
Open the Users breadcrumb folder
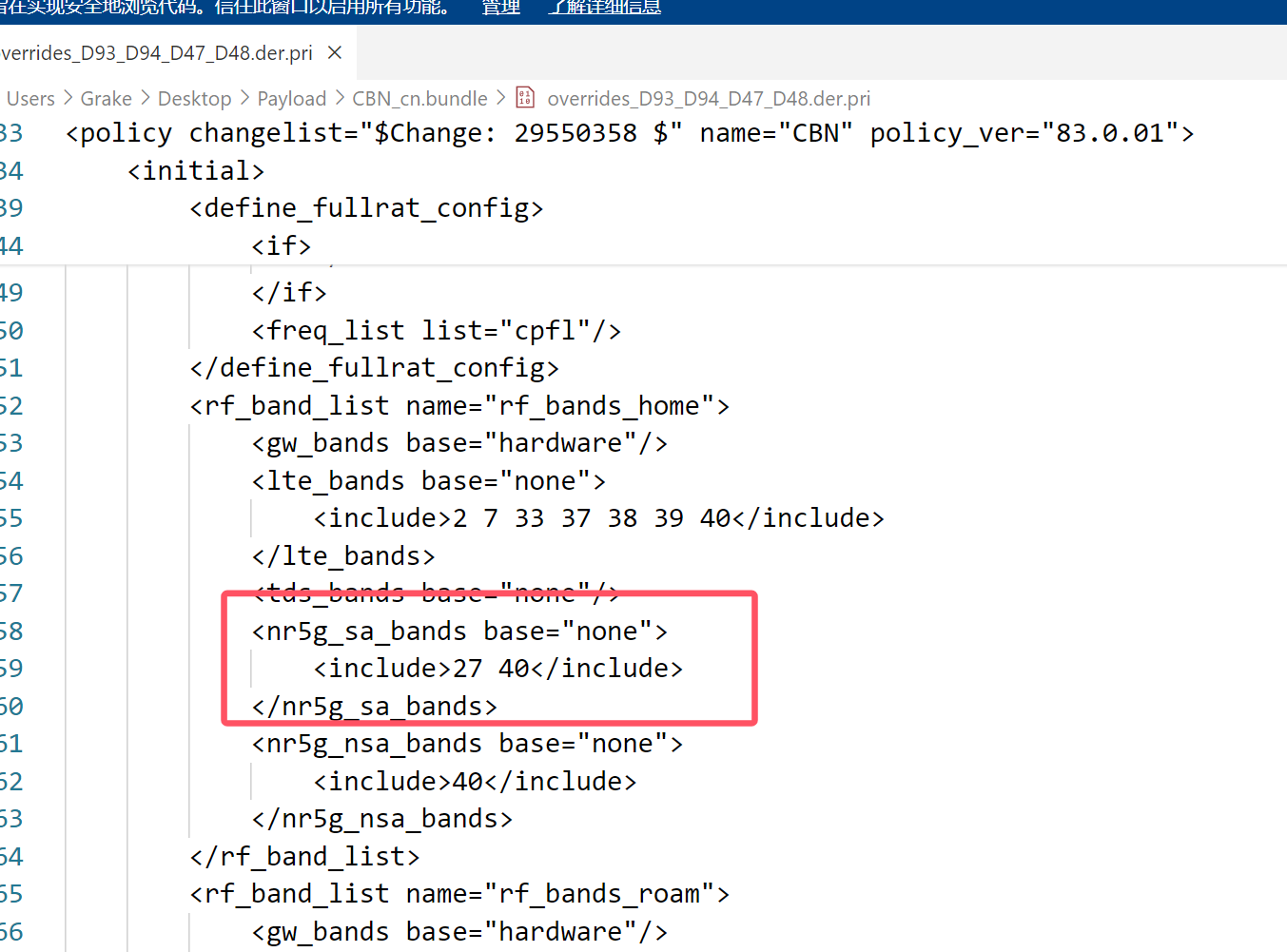(30, 99)
